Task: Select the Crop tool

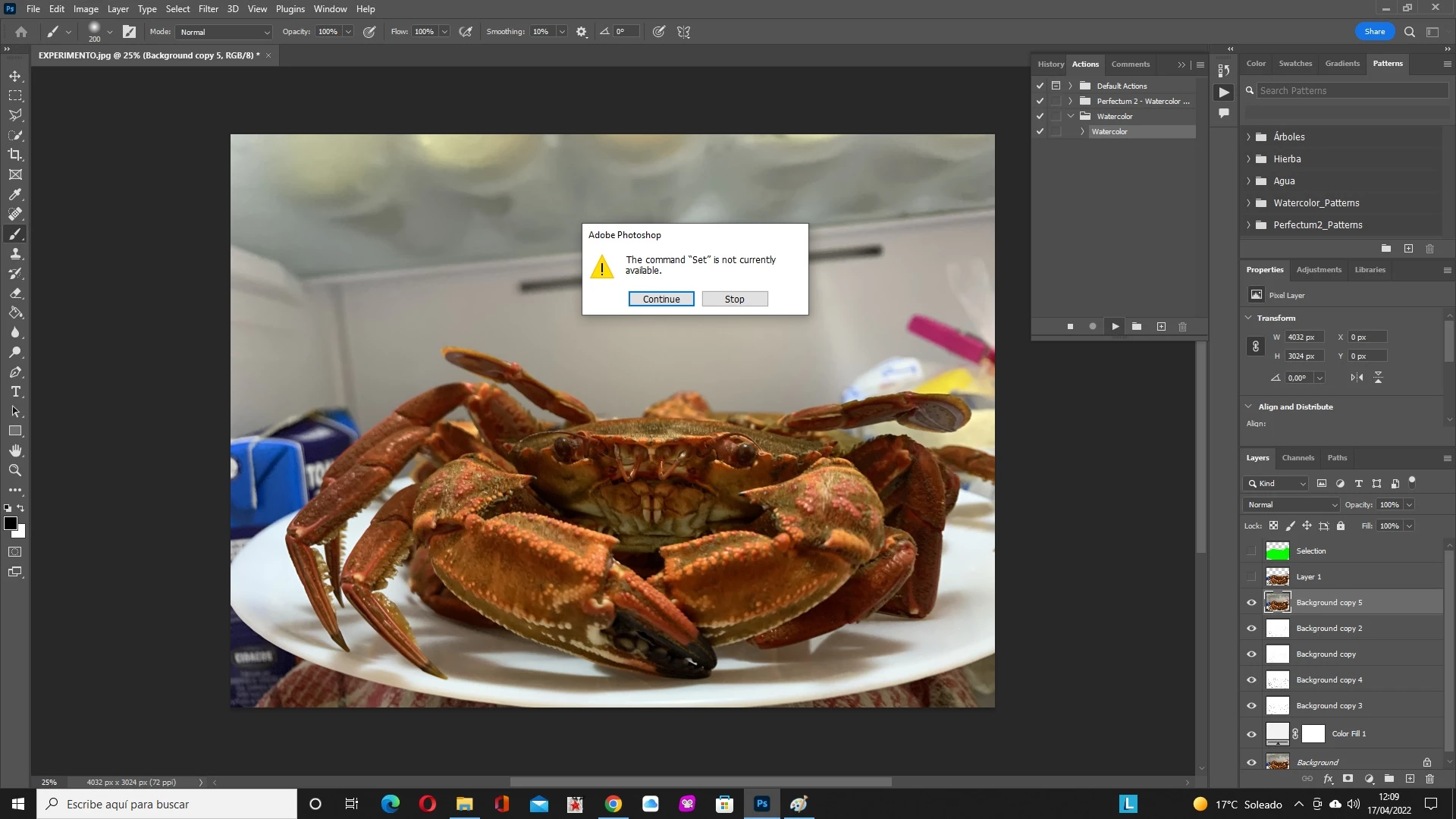Action: (x=15, y=155)
